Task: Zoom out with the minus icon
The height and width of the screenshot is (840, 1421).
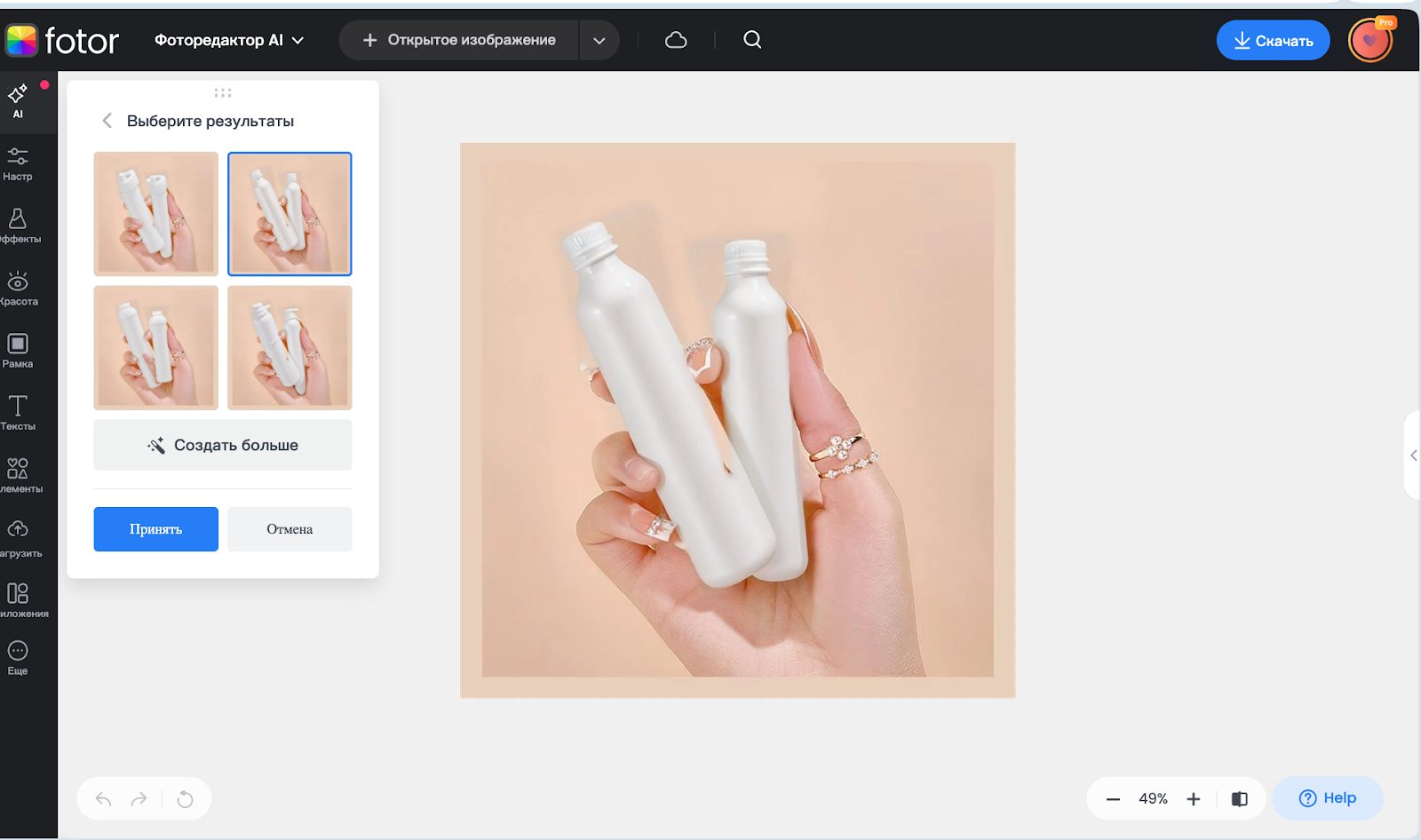Action: pyautogui.click(x=1113, y=799)
